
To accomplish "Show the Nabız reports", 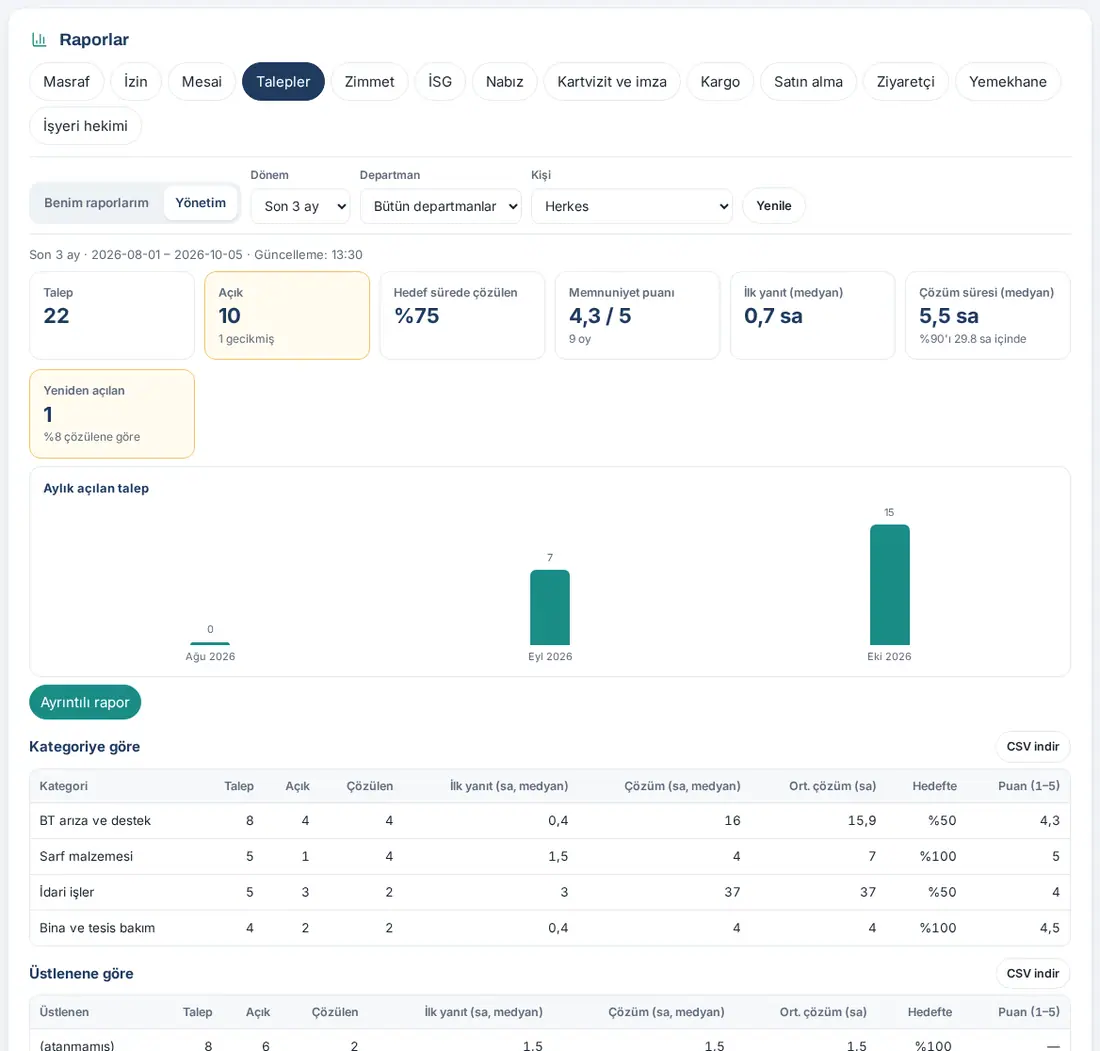I will point(504,81).
